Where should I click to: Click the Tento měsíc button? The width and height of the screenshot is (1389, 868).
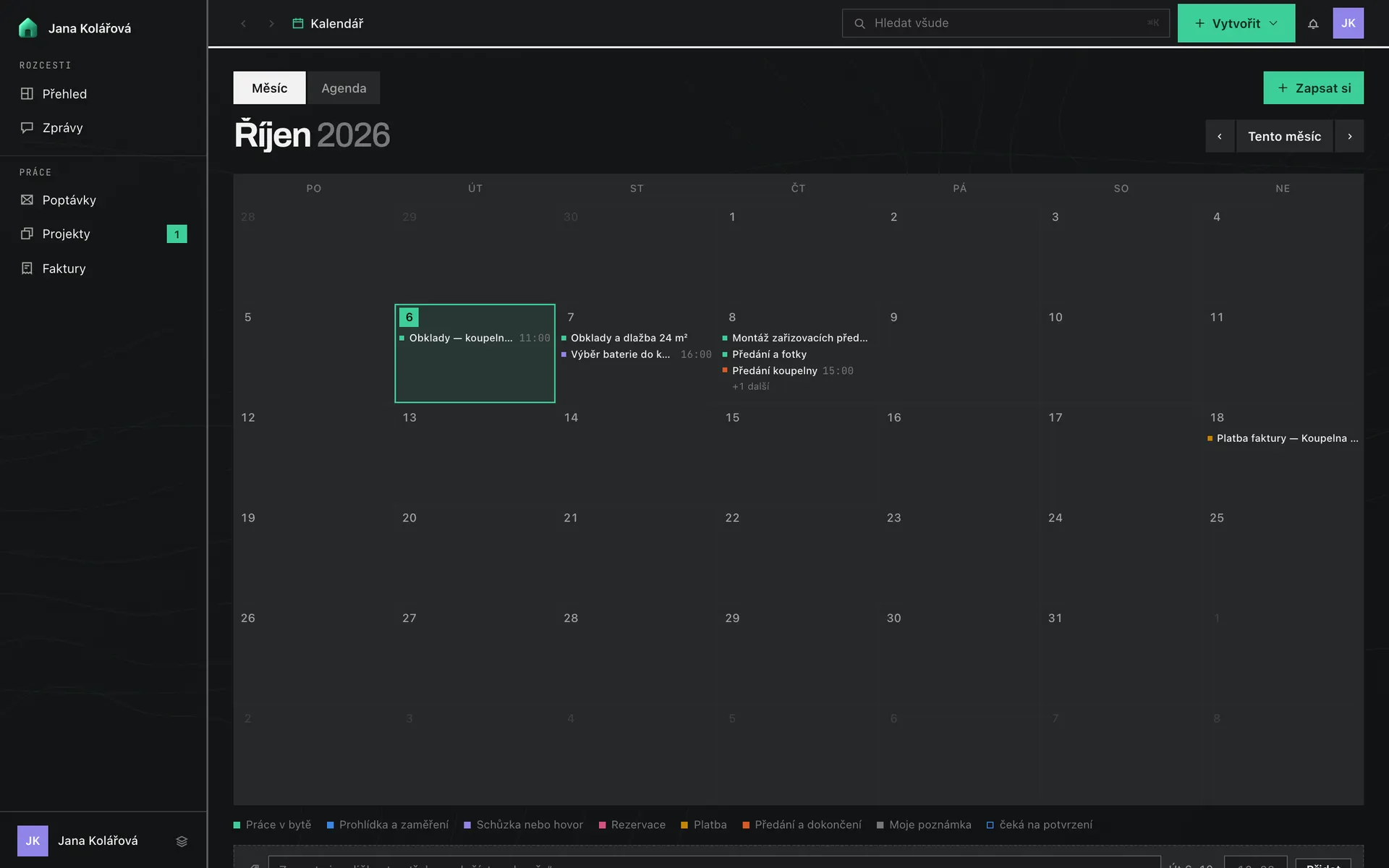point(1284,136)
